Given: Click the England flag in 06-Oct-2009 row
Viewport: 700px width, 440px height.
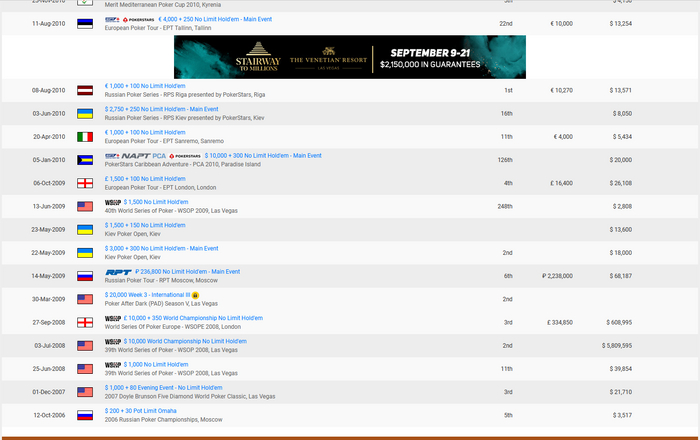Looking at the screenshot, I should pos(85,183).
